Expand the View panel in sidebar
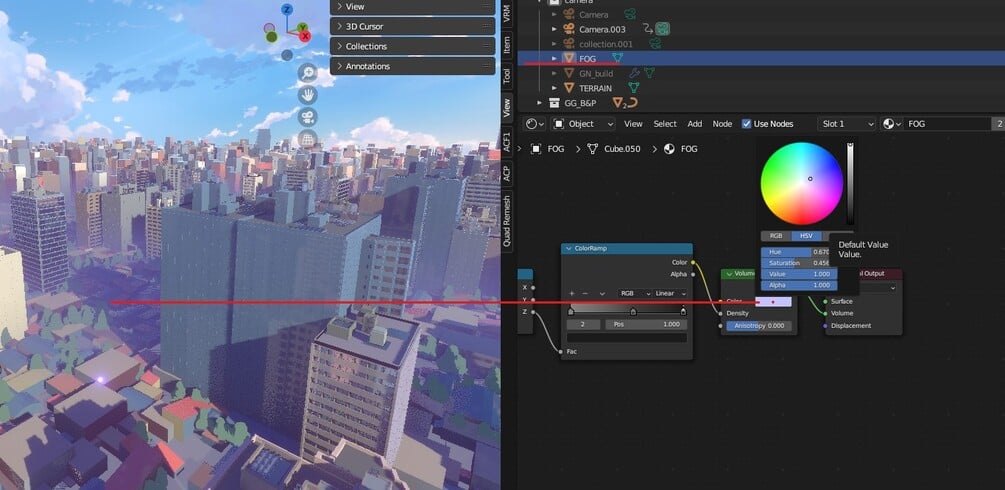 pyautogui.click(x=412, y=6)
